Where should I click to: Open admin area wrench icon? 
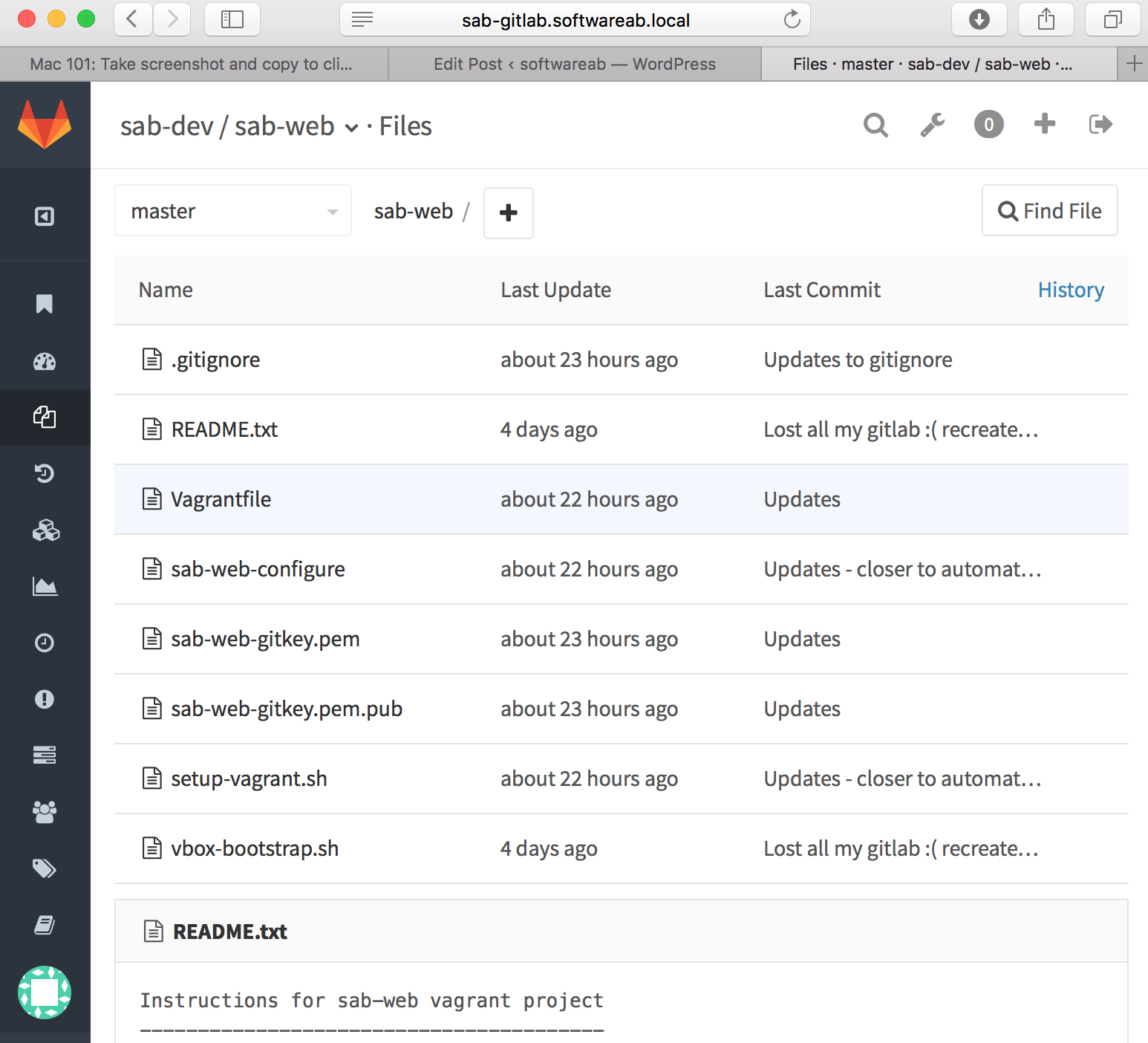[932, 125]
